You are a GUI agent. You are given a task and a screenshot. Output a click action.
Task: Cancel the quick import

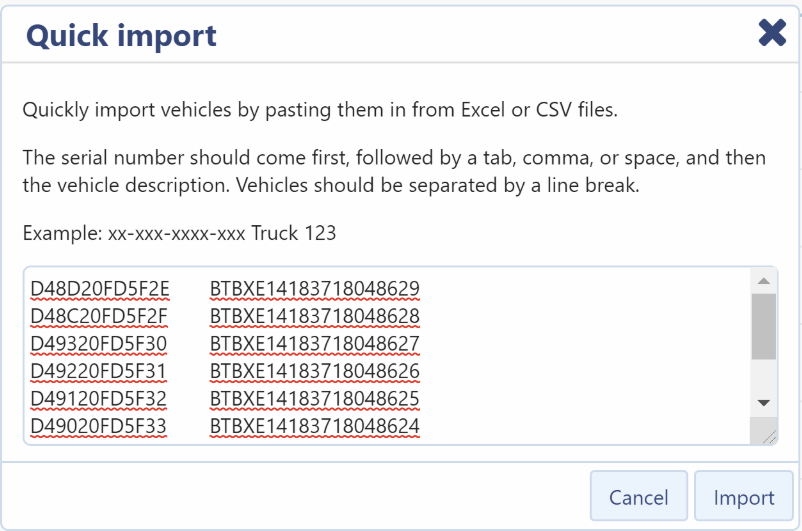pyautogui.click(x=638, y=496)
